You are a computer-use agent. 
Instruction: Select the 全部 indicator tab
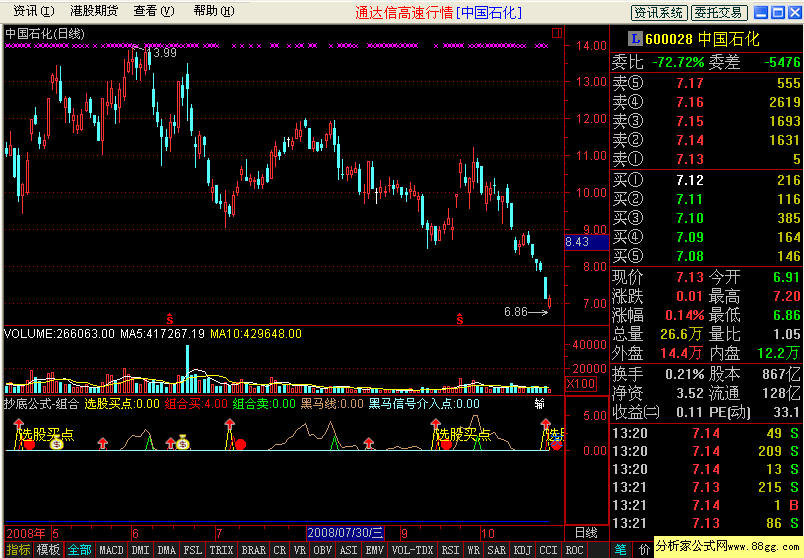(79, 550)
